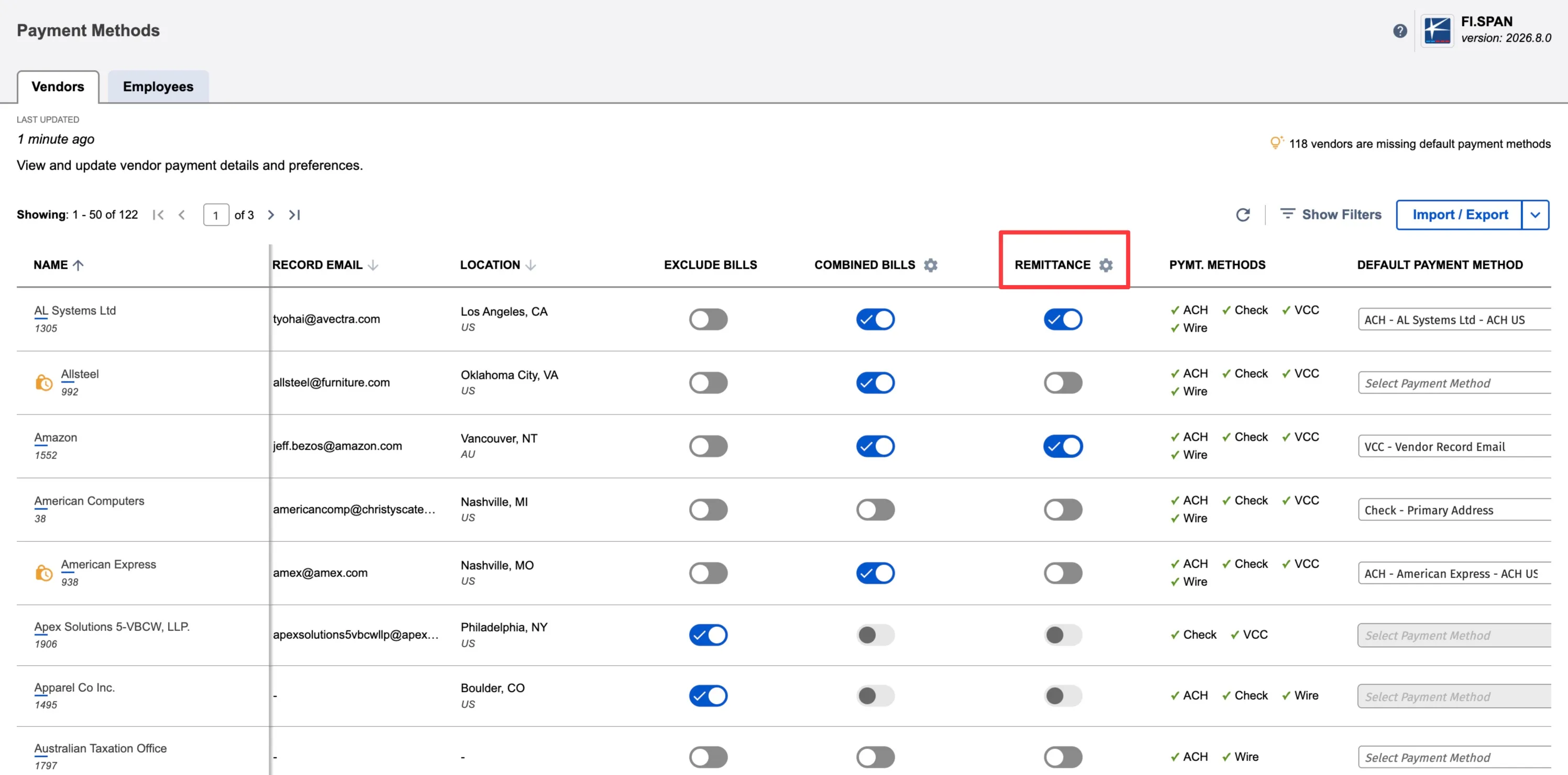Turn off Exclude Bills for Apparel Co Inc.
The image size is (1568, 775).
point(708,696)
